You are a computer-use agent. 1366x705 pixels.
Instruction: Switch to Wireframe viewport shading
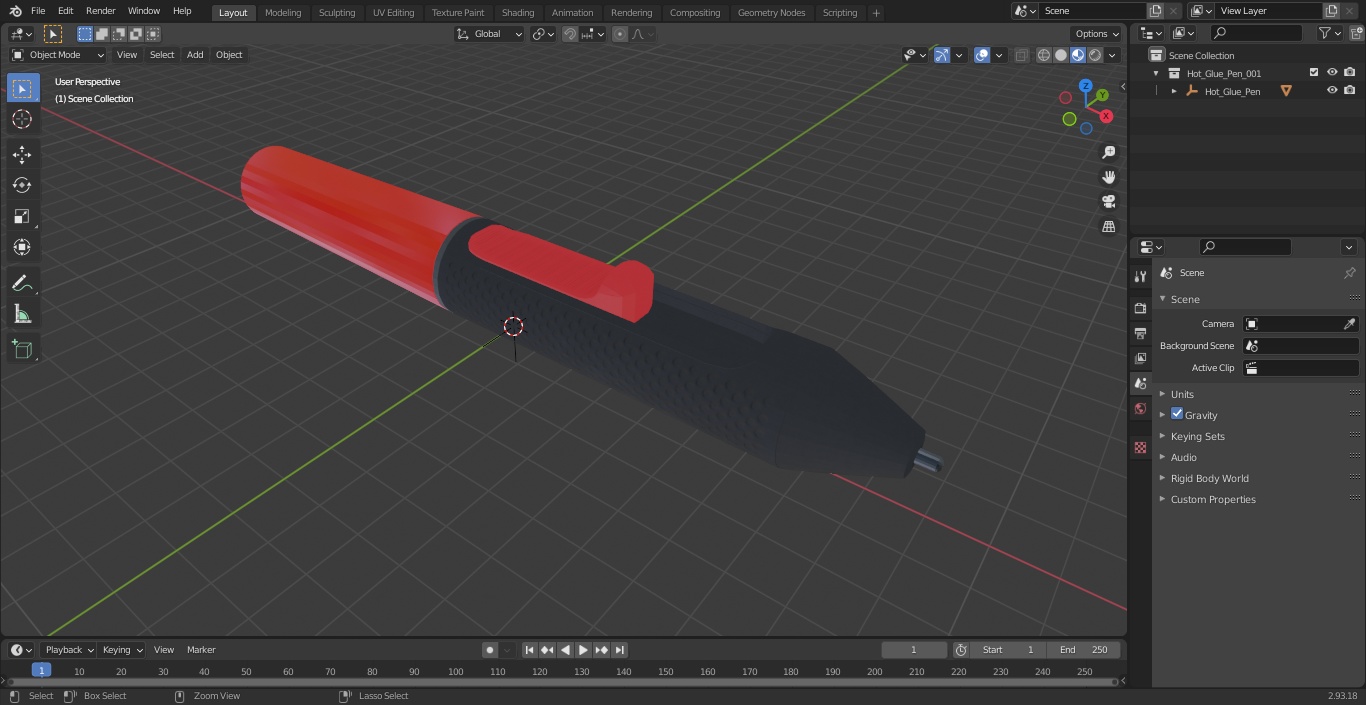[1043, 55]
